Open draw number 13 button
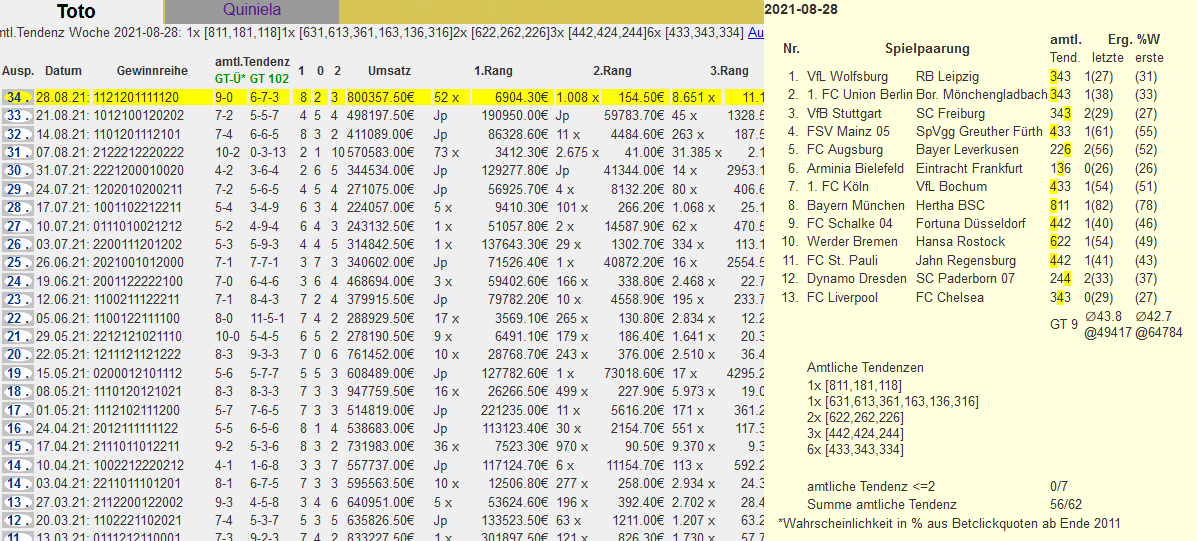Viewport: 1197px width, 541px height. pos(18,501)
